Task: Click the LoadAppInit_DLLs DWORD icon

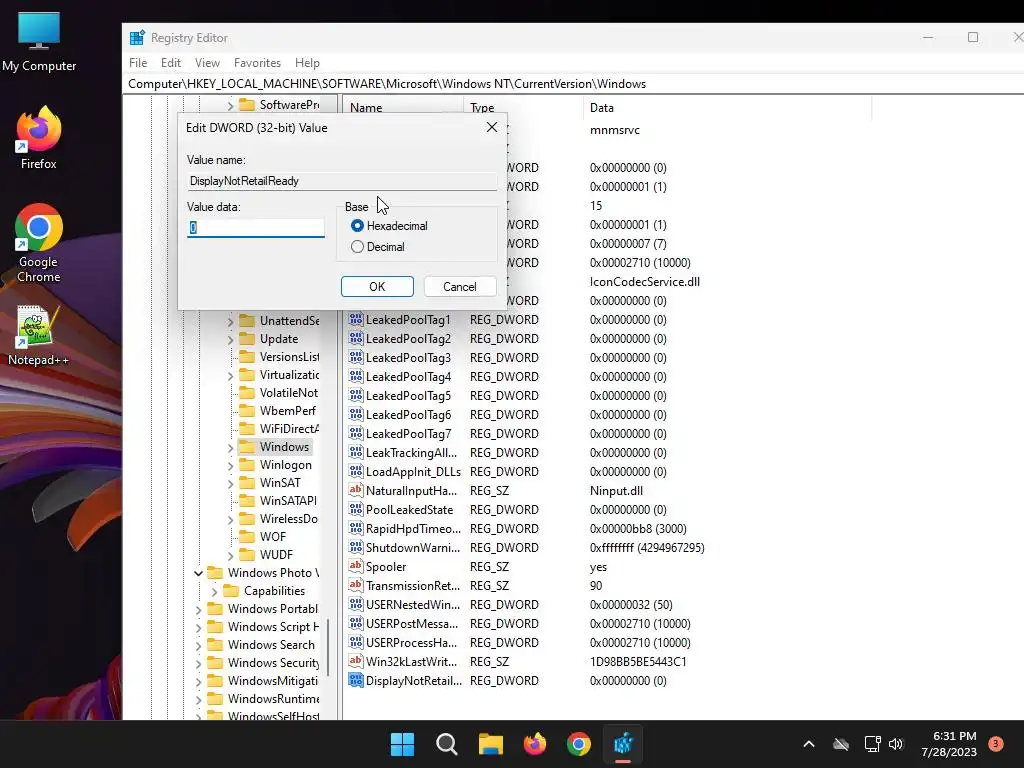Action: [355, 471]
